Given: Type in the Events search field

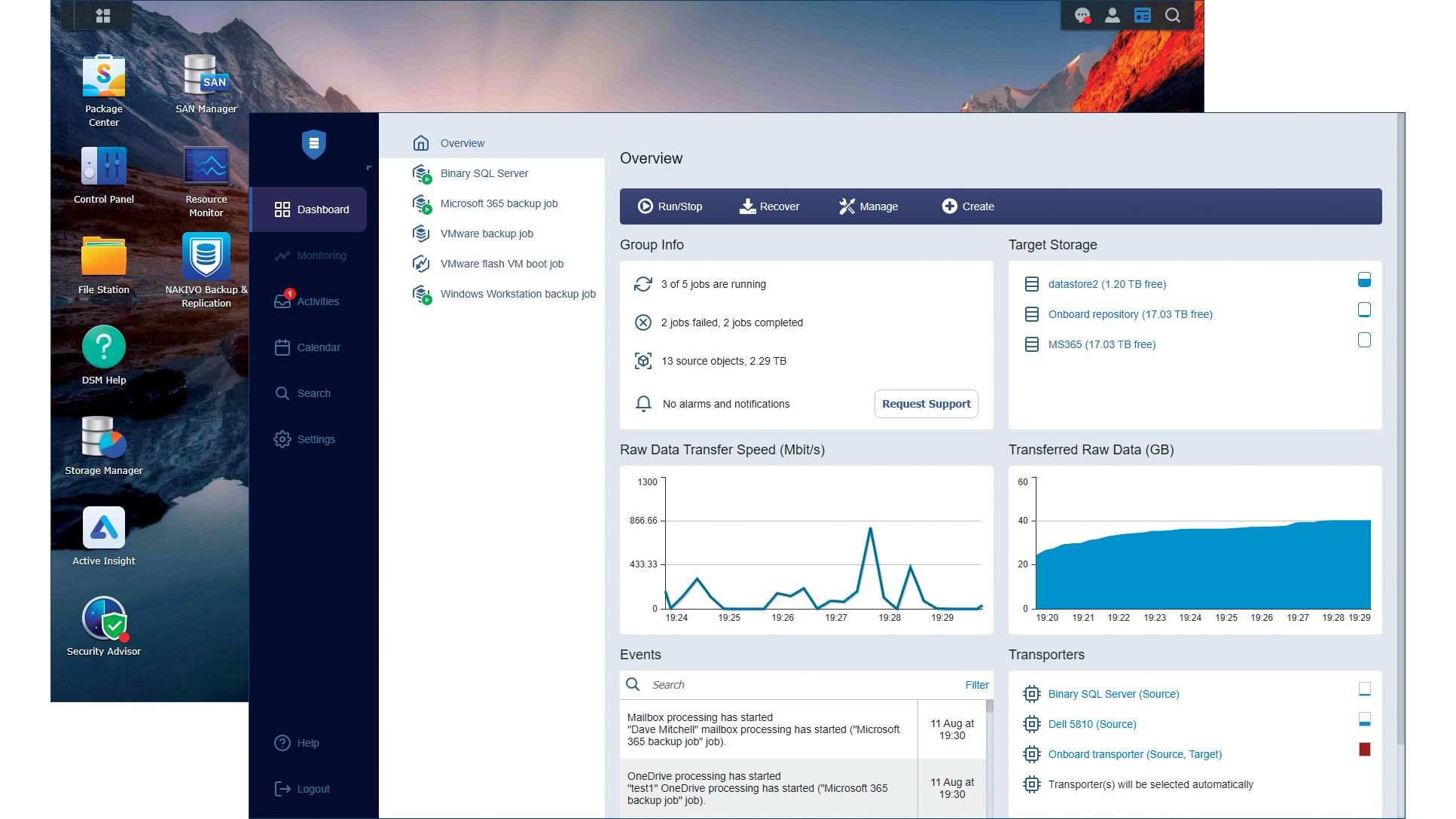Looking at the screenshot, I should (753, 684).
